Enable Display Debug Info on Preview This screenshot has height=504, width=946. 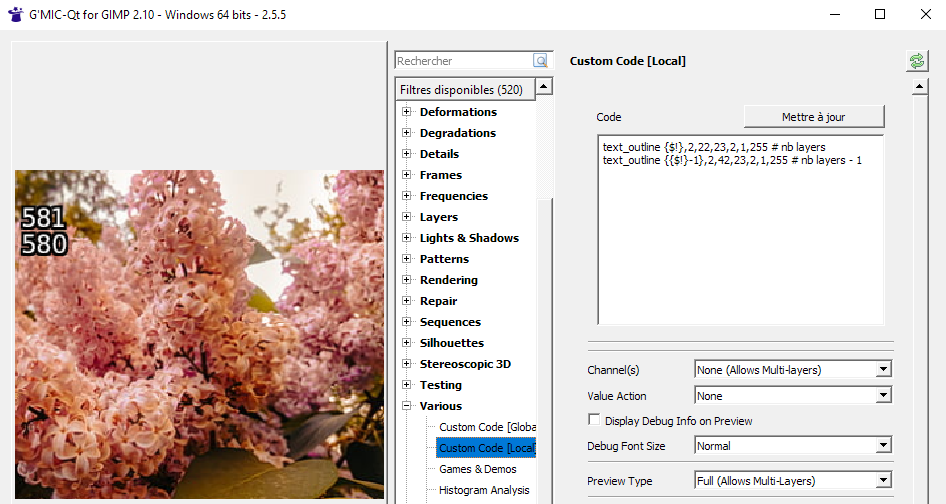click(x=595, y=421)
